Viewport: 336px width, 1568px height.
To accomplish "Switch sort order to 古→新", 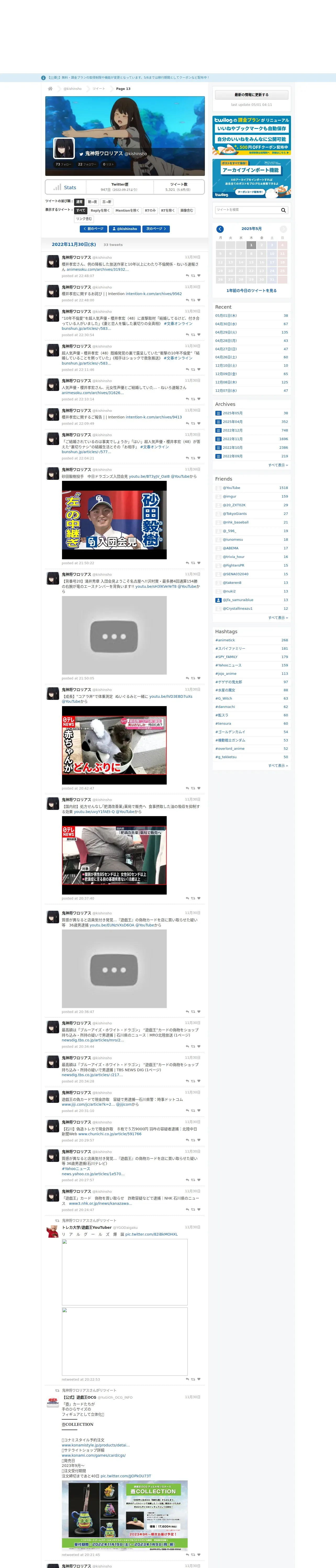I will [107, 202].
